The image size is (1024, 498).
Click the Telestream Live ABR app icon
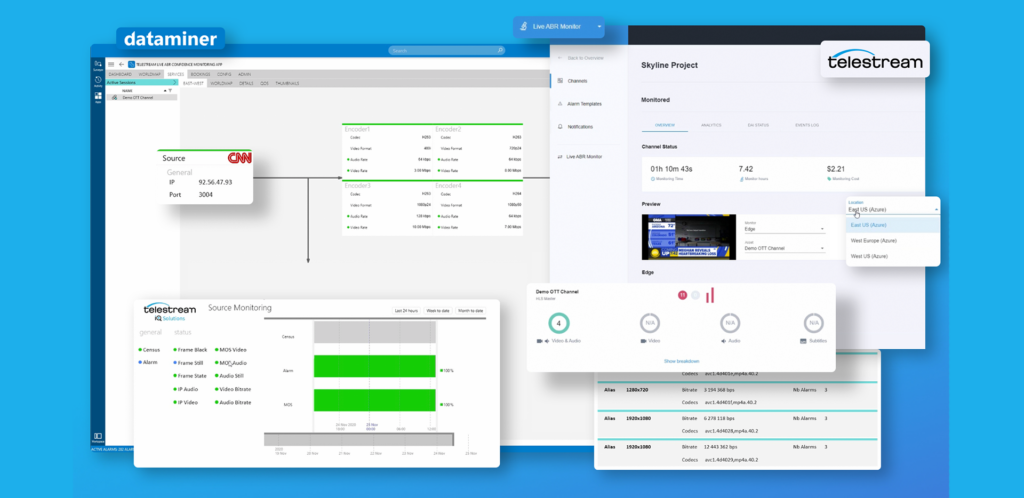point(131,65)
